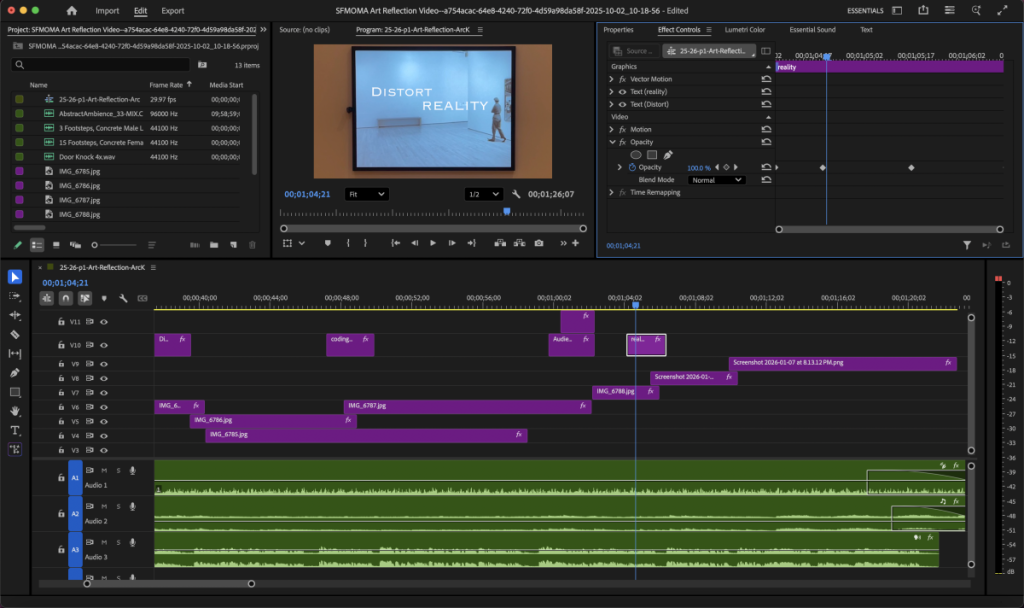Click project panel search field
This screenshot has height=608, width=1024.
101,65
